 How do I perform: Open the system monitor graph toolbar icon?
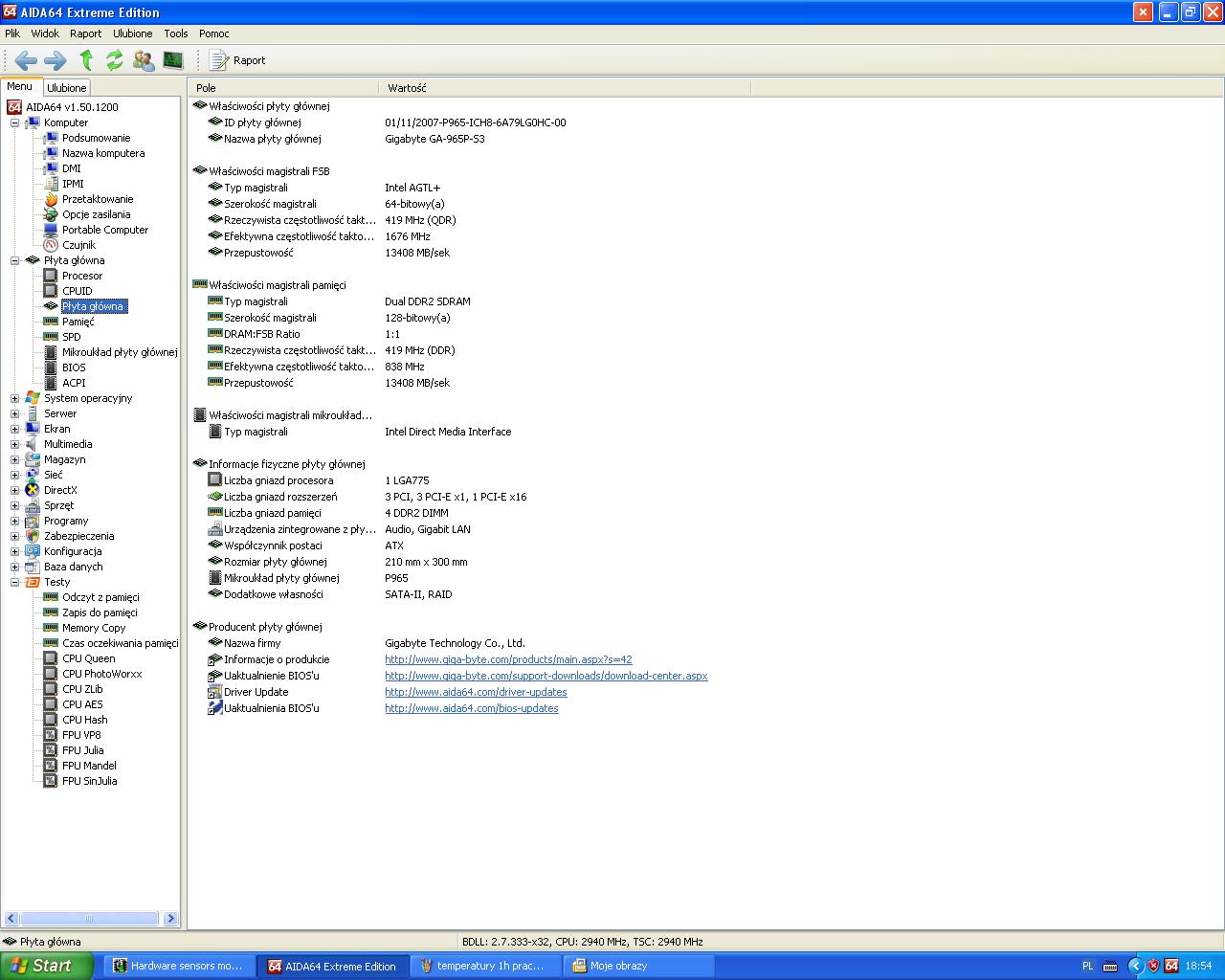click(x=173, y=60)
